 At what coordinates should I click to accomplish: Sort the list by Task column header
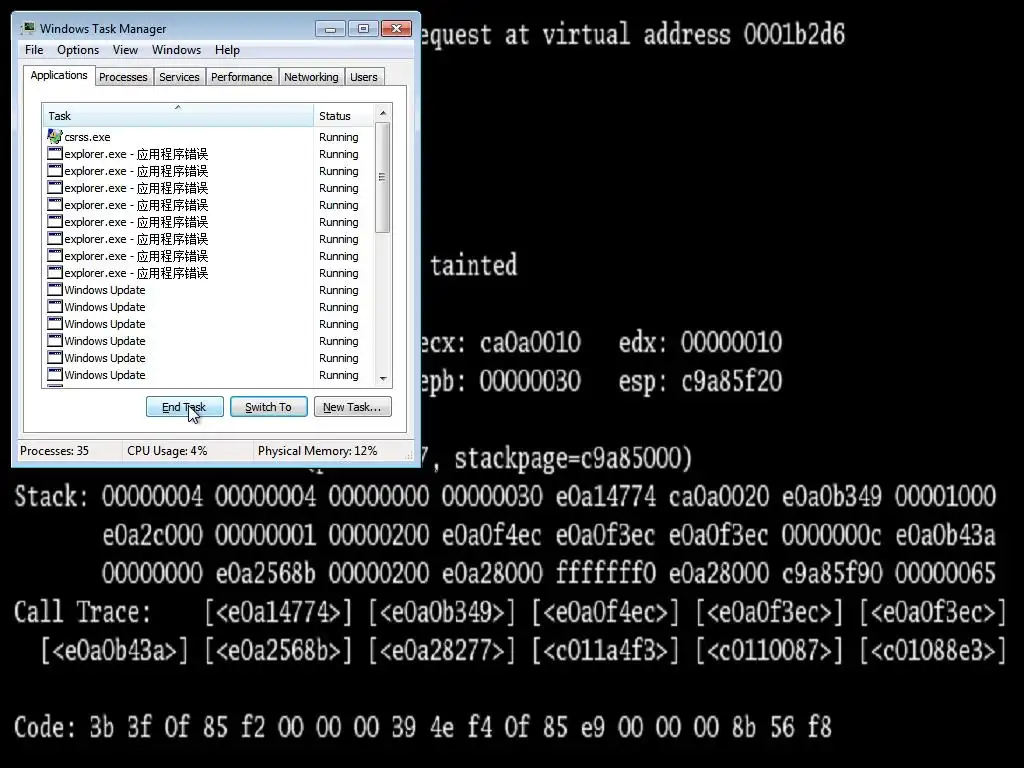[178, 116]
